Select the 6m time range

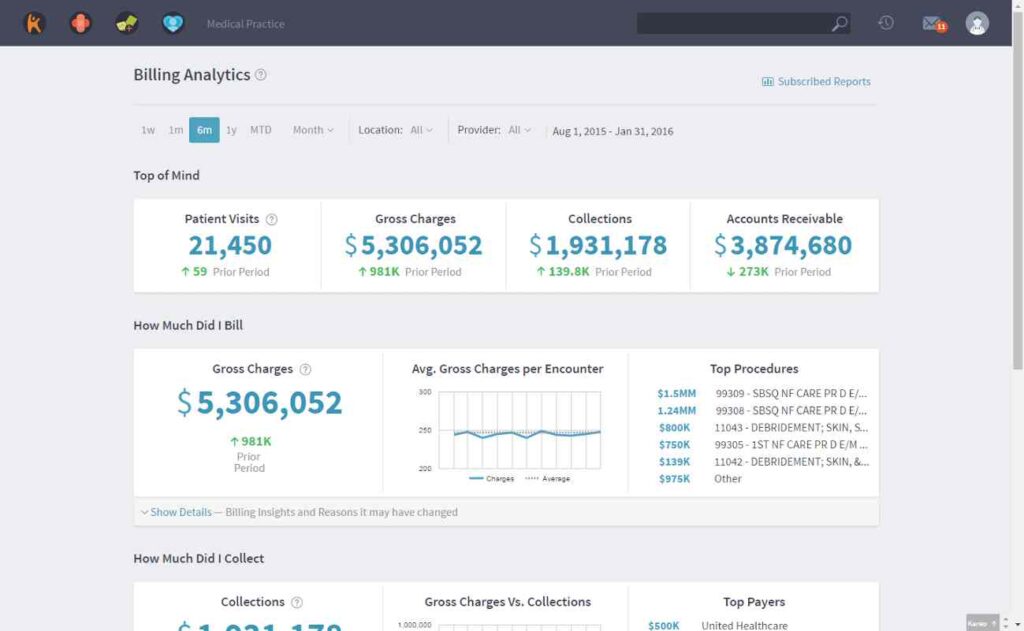point(204,130)
